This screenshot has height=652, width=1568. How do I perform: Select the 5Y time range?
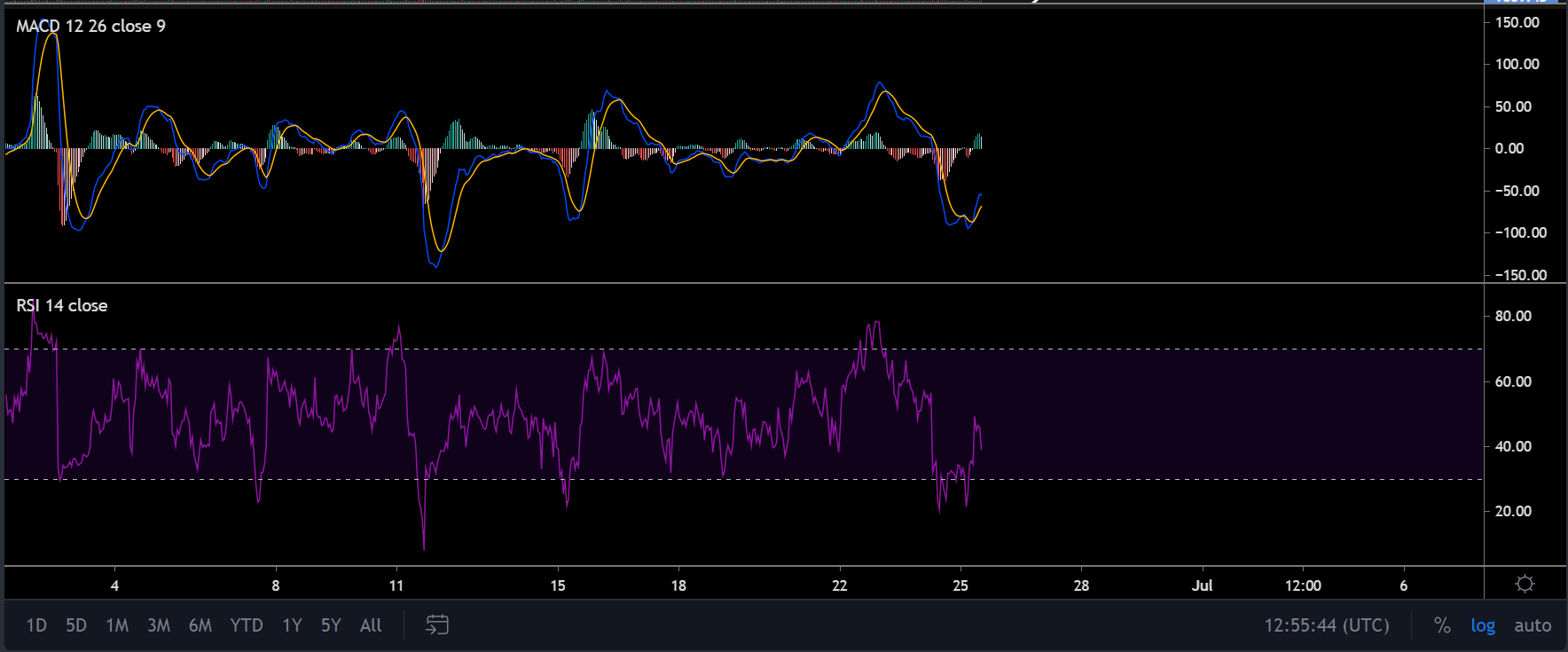(x=331, y=625)
